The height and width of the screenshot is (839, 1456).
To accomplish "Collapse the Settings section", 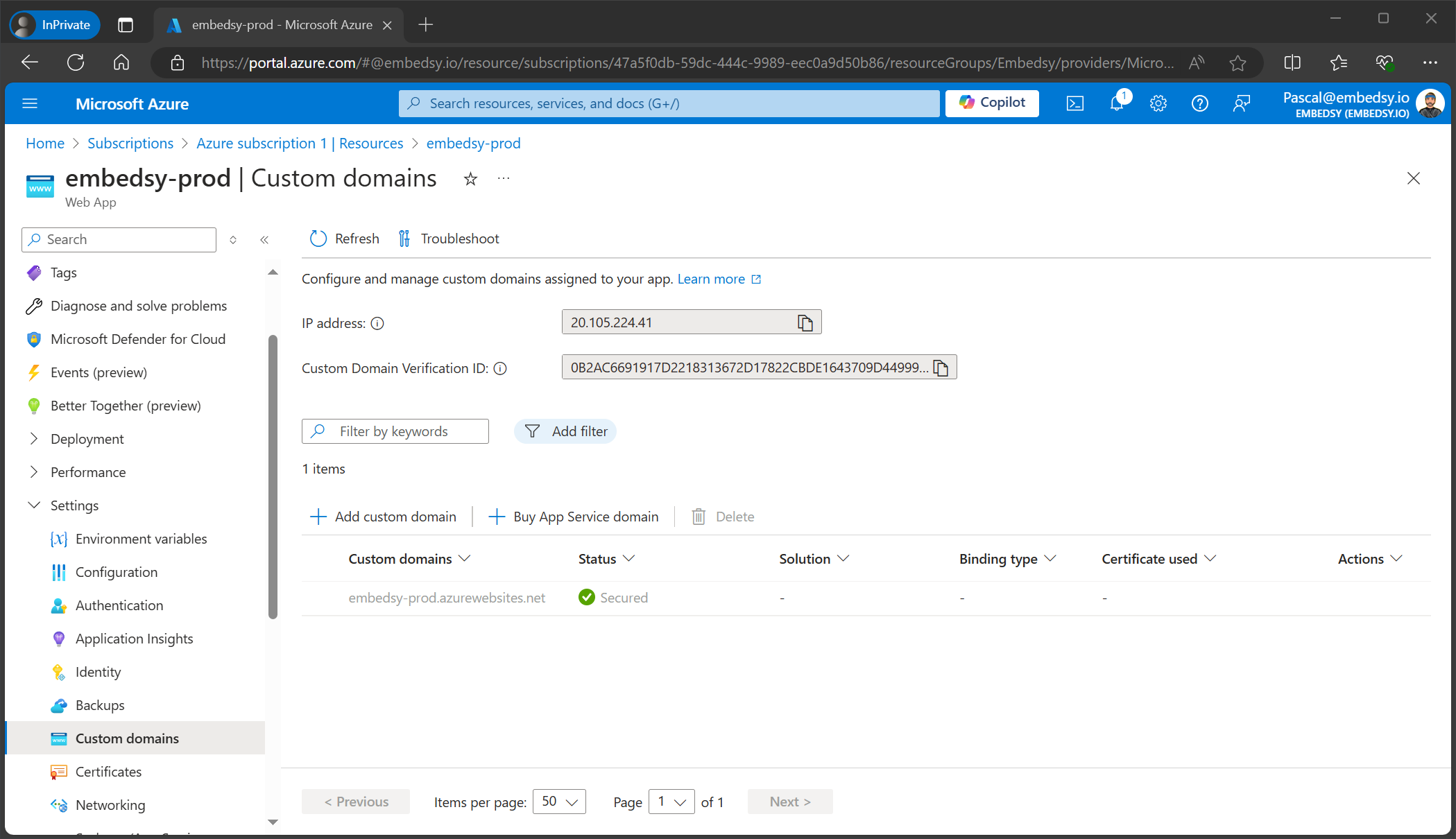I will [x=34, y=505].
